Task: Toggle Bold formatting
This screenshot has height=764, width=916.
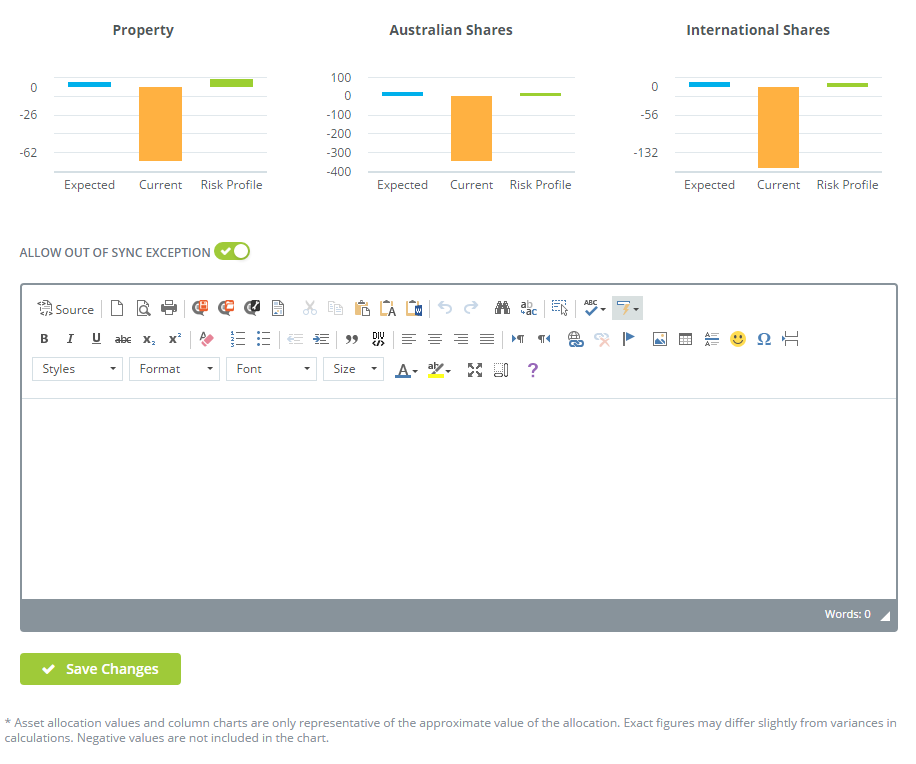Action: tap(44, 339)
